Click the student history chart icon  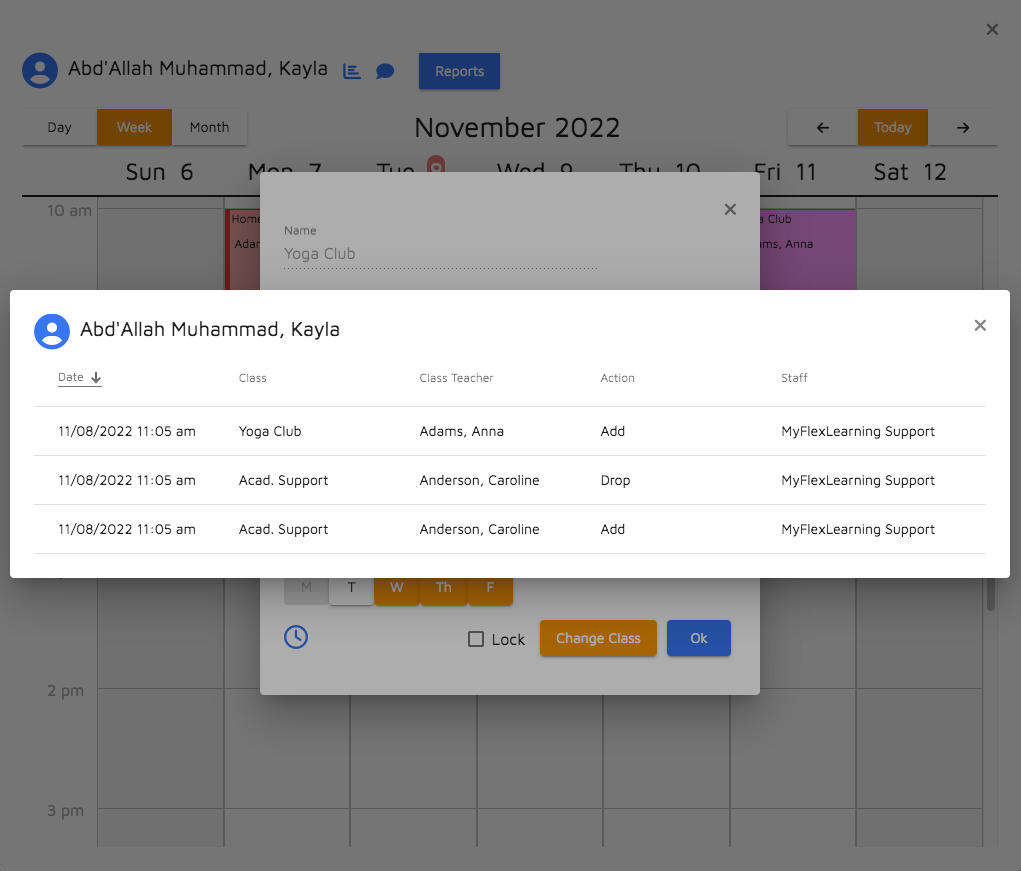click(352, 71)
